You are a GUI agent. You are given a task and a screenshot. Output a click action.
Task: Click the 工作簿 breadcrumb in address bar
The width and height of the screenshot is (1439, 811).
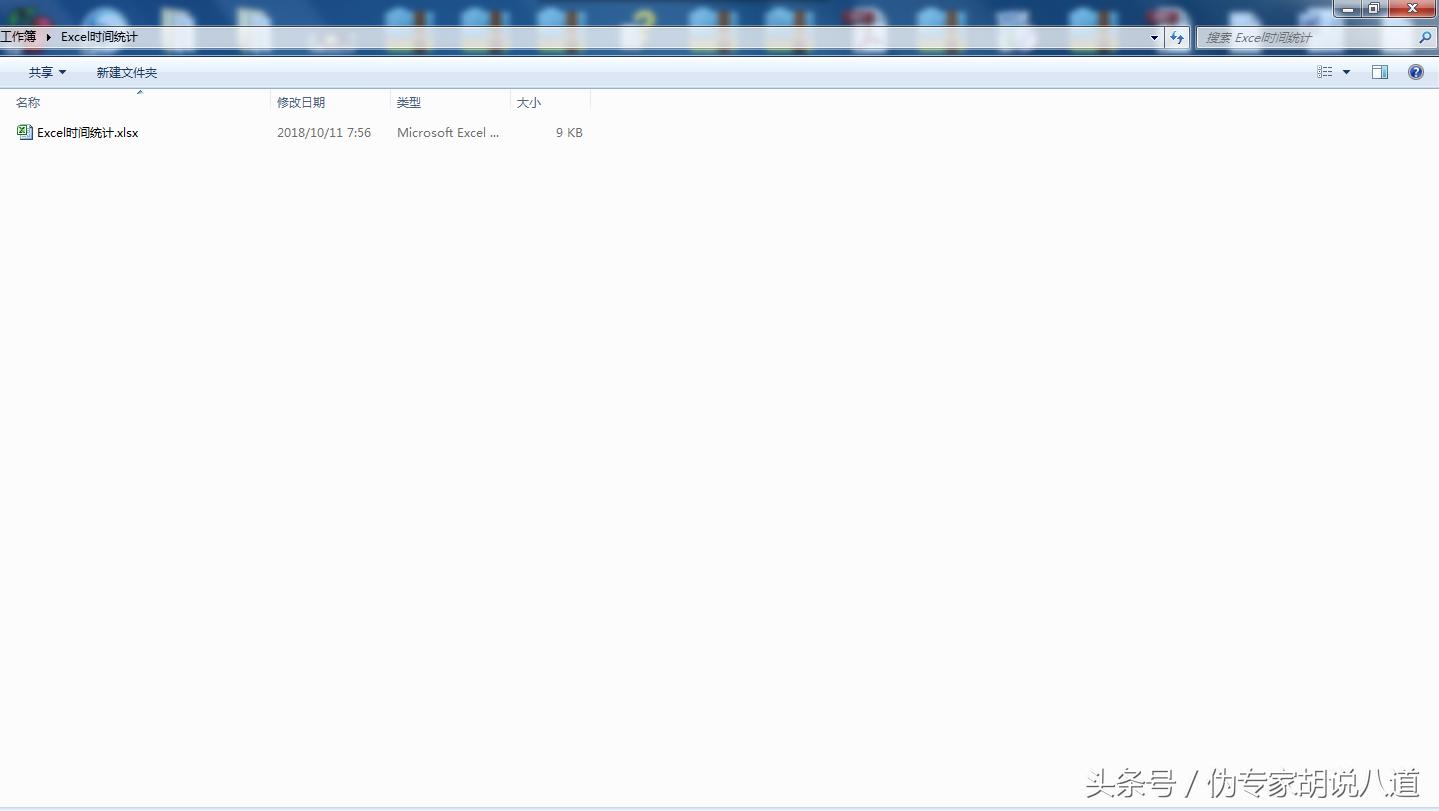coord(18,37)
